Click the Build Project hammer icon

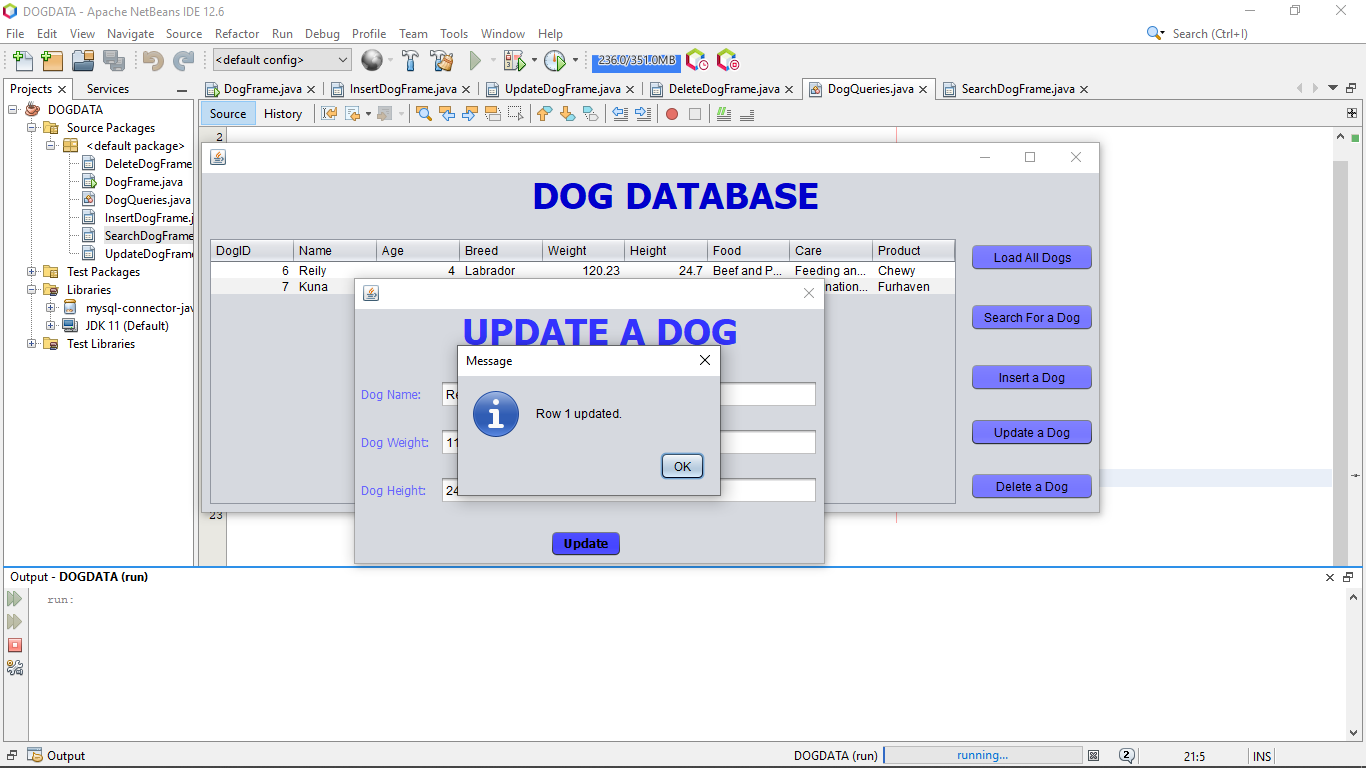410,61
